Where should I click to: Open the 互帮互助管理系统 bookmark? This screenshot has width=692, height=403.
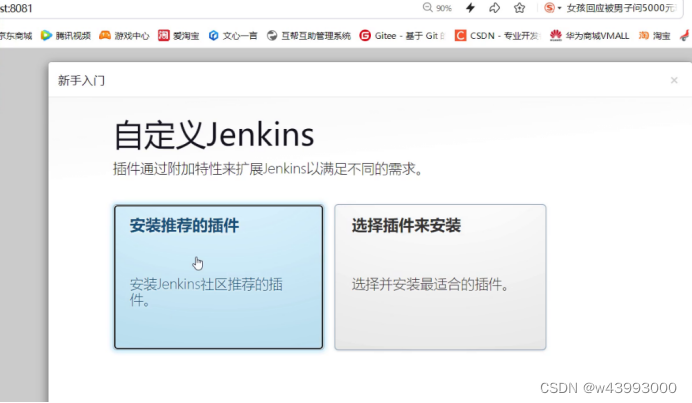[x=309, y=36]
